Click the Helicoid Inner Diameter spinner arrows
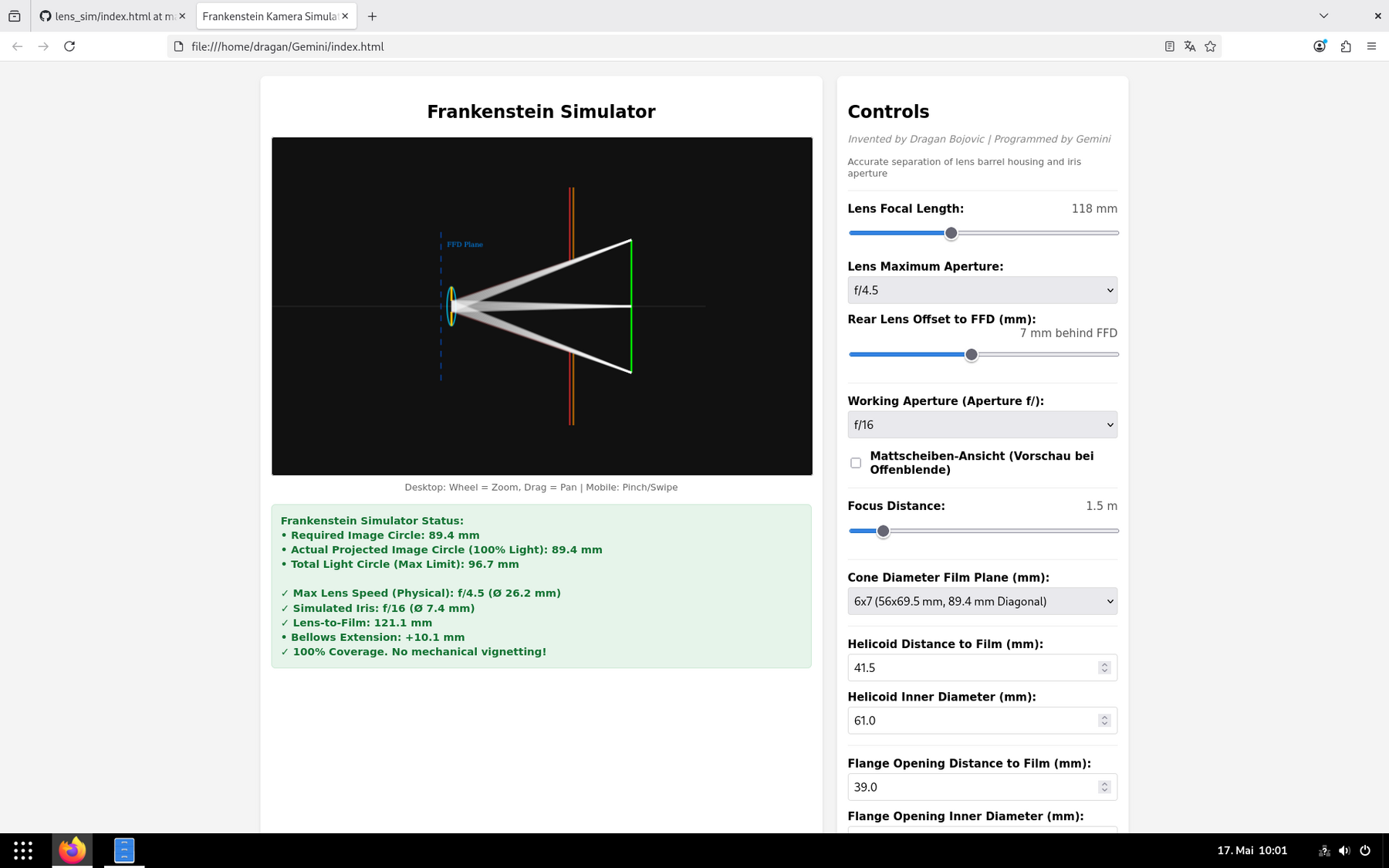This screenshot has height=868, width=1389. [1104, 720]
